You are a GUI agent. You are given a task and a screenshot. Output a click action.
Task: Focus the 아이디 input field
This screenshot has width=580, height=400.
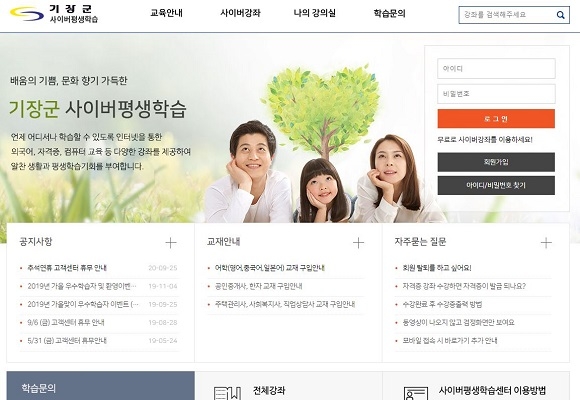pyautogui.click(x=496, y=68)
